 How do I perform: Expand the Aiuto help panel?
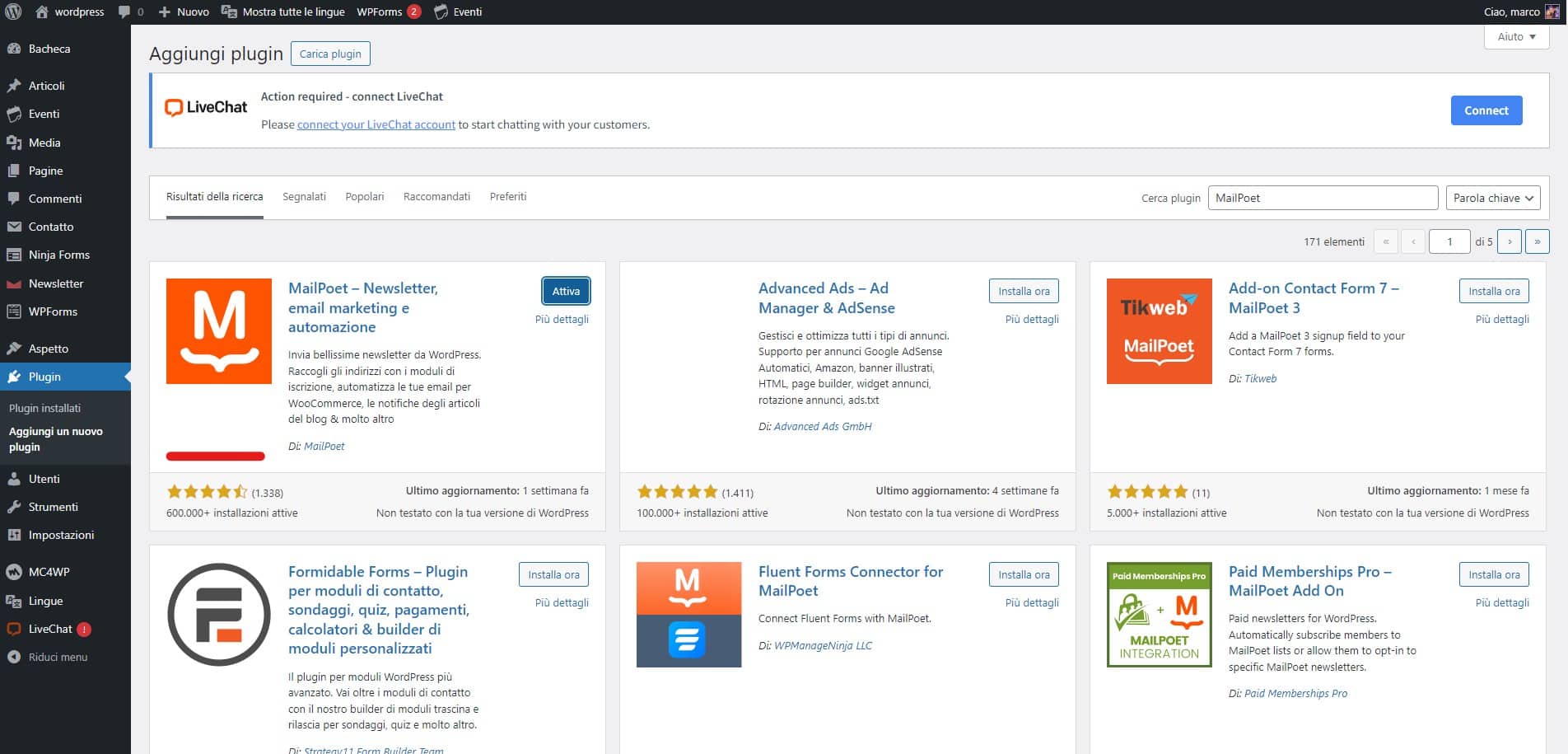tap(1516, 36)
